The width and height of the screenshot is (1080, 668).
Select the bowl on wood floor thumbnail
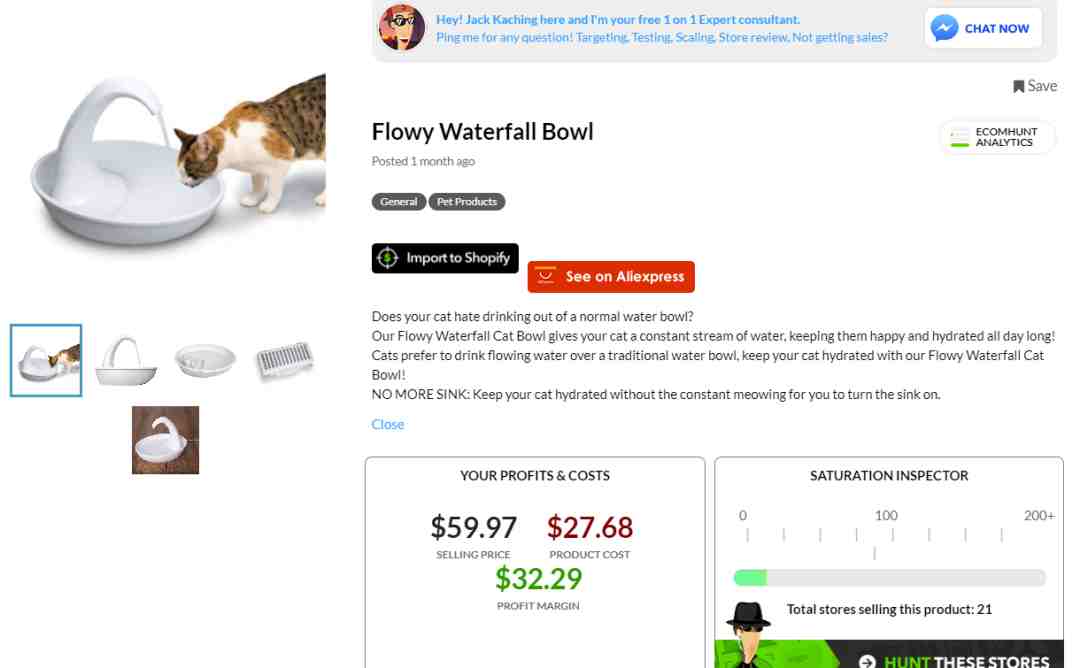pyautogui.click(x=165, y=440)
